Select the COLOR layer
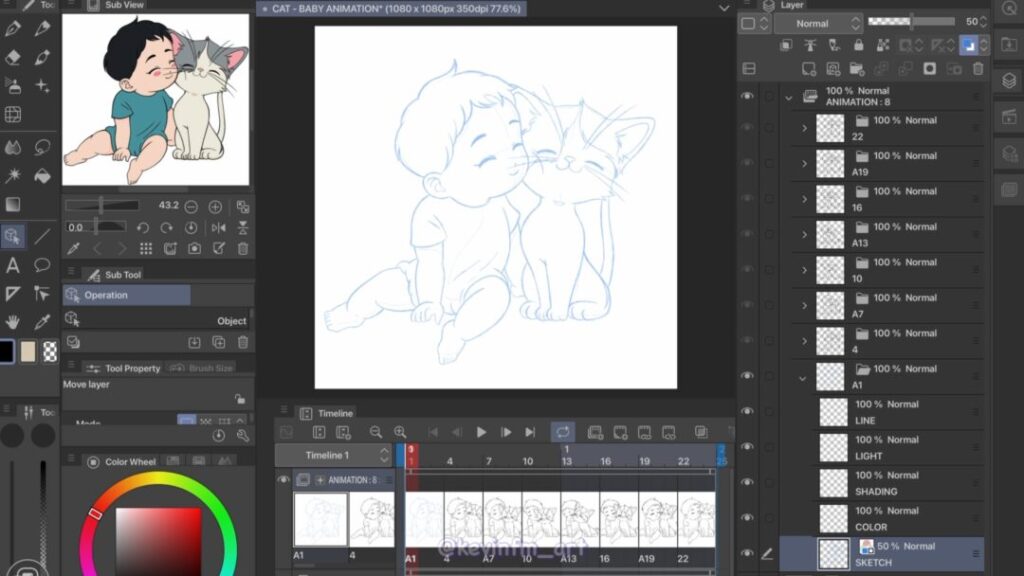 point(900,518)
